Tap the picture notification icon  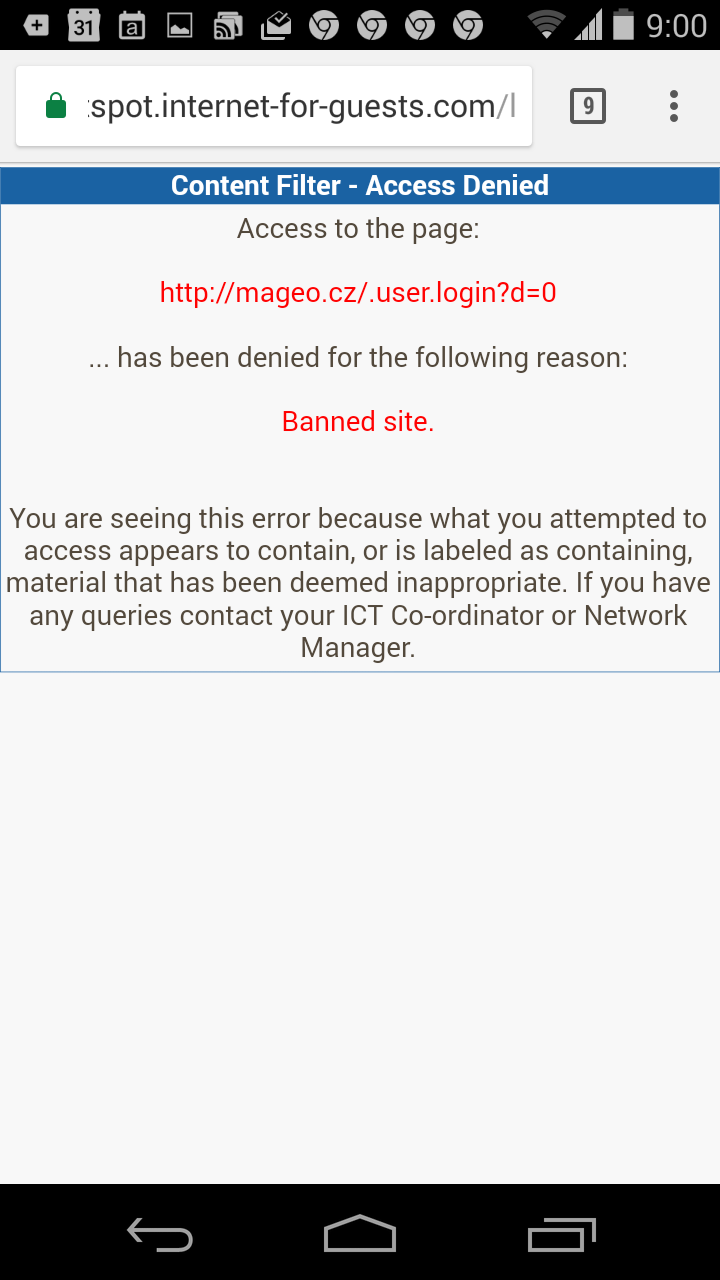click(x=180, y=26)
